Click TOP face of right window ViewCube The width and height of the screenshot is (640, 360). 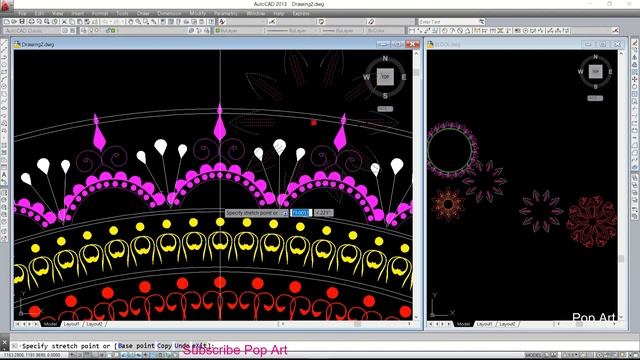(596, 71)
